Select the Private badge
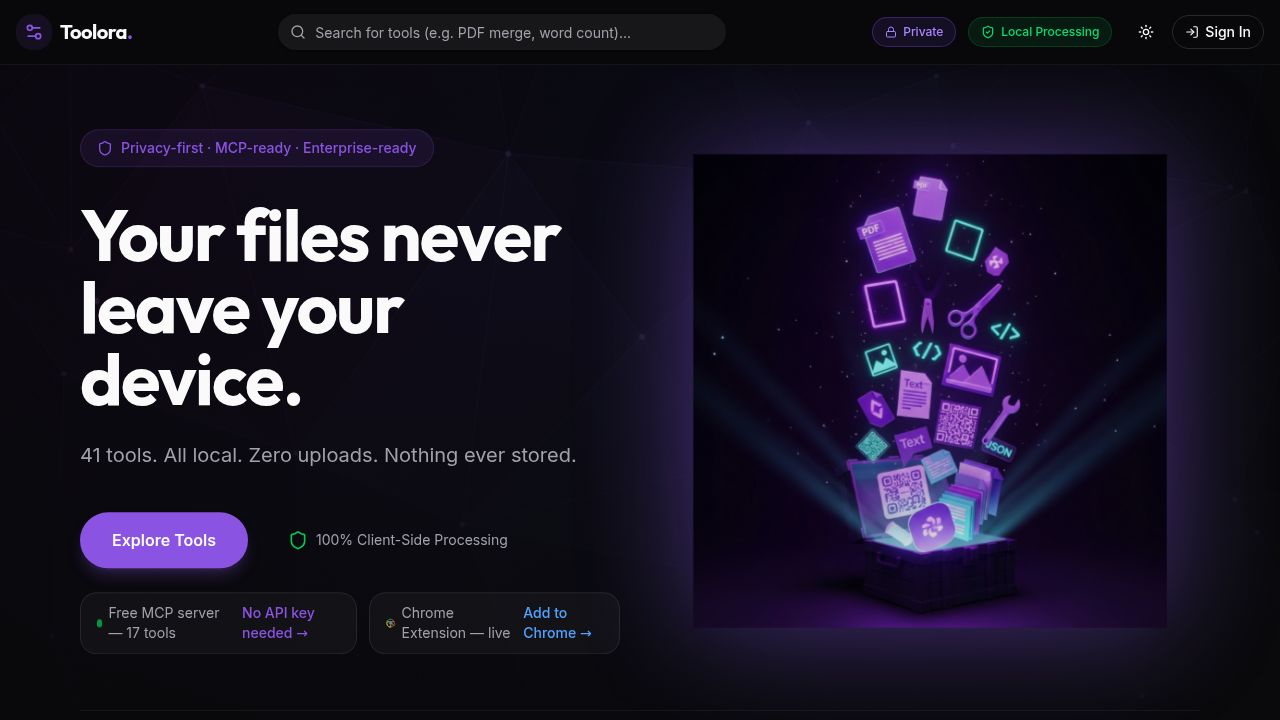 (x=914, y=32)
